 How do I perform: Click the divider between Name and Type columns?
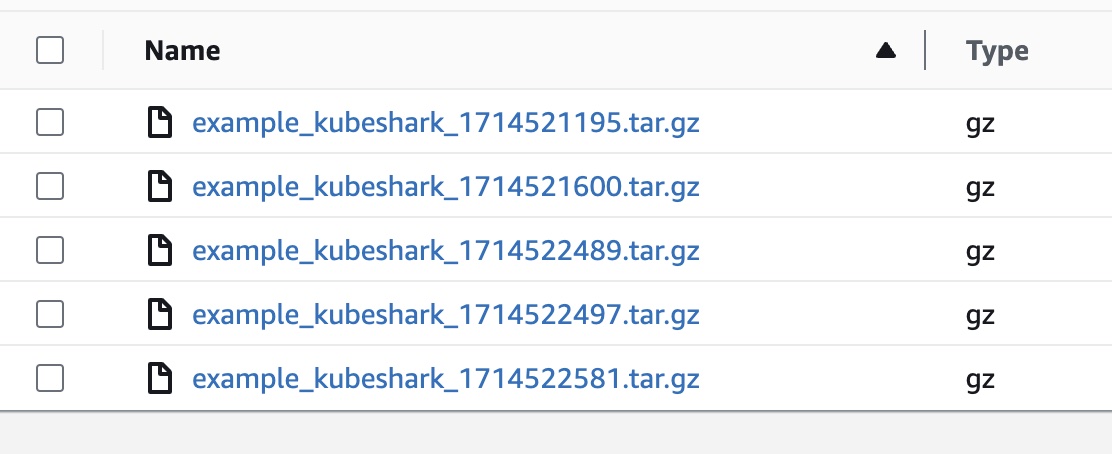[925, 51]
